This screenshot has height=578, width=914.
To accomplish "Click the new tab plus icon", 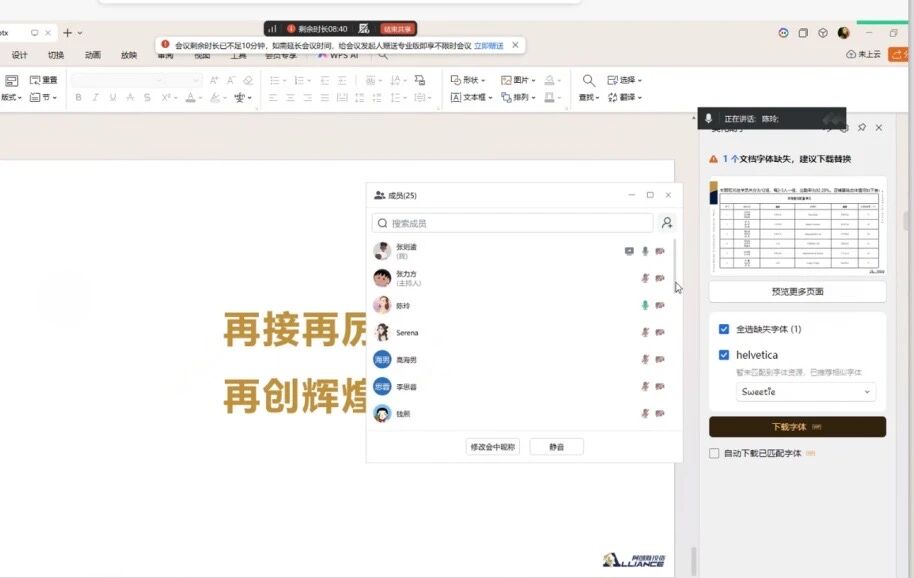I will click(x=67, y=33).
